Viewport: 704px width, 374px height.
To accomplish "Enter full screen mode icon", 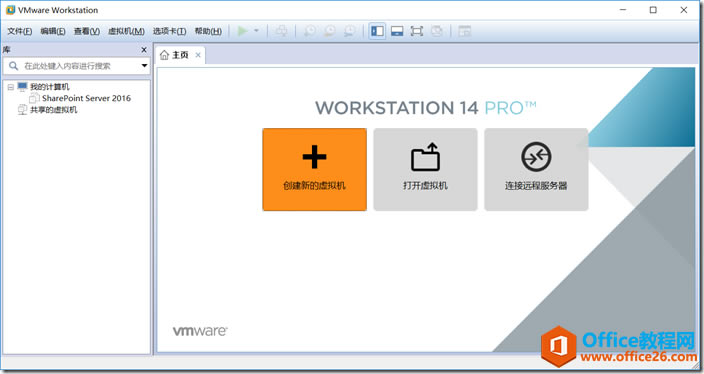I will 417,31.
